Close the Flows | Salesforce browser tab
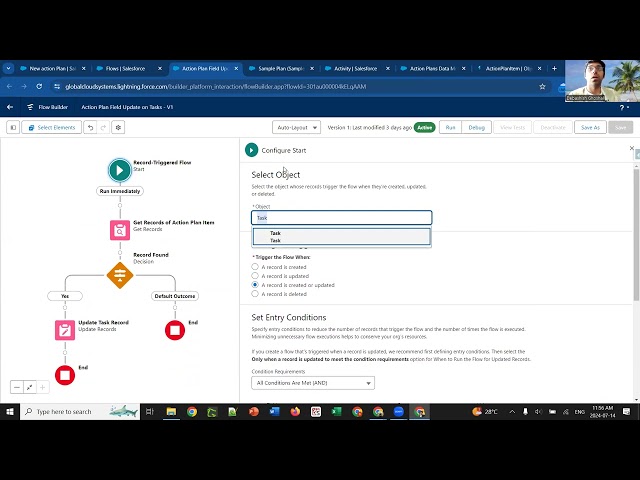 click(x=160, y=69)
